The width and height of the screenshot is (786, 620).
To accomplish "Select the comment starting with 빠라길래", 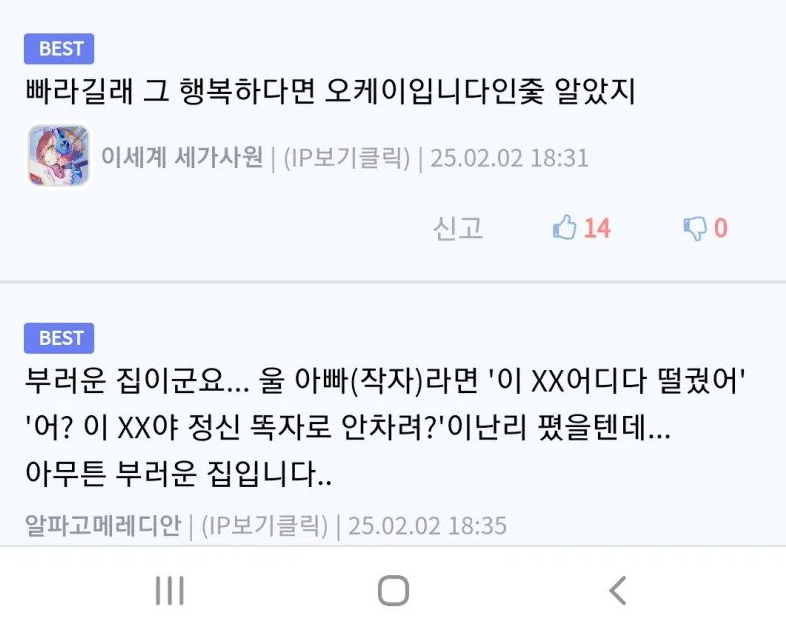I will point(330,91).
